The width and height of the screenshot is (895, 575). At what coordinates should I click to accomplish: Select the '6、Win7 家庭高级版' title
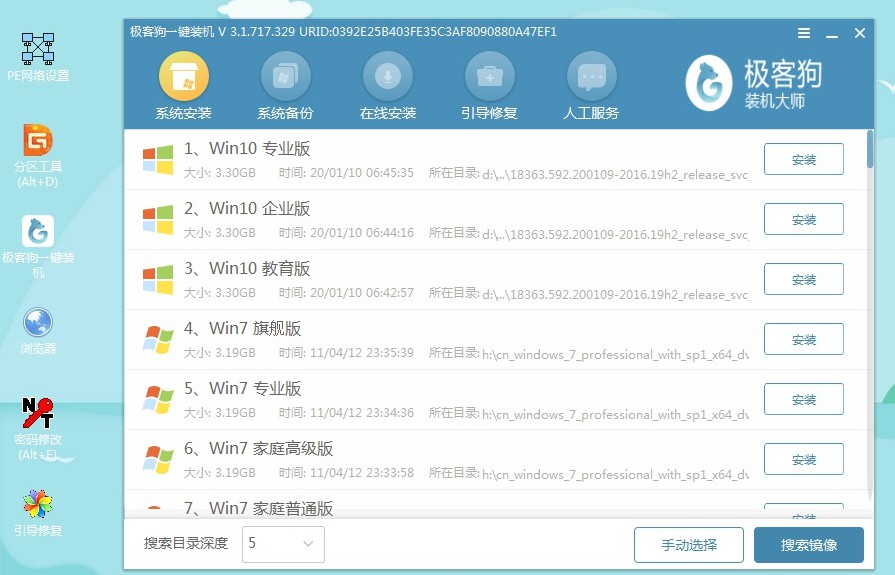click(x=258, y=448)
